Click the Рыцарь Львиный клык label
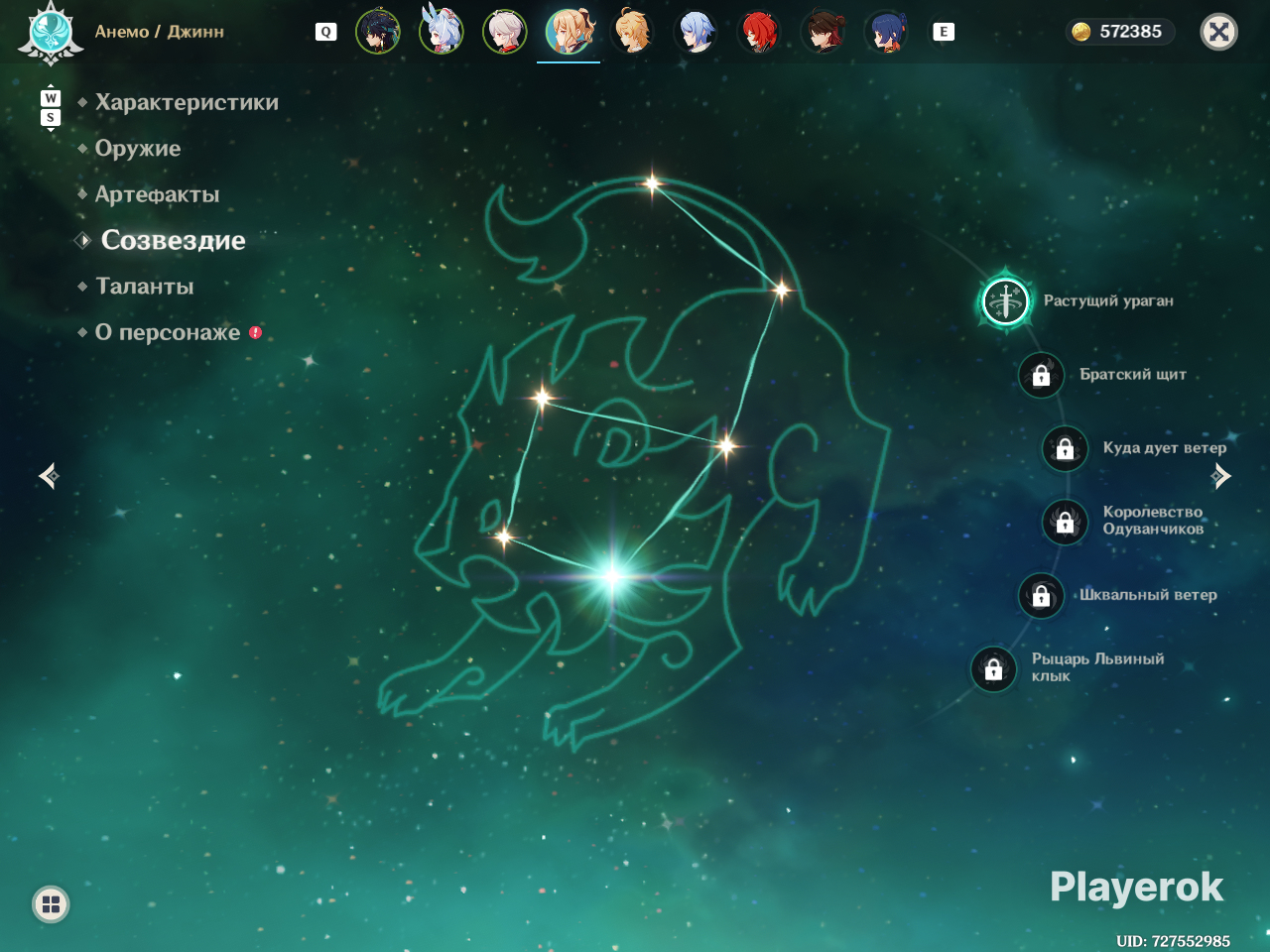Viewport: 1270px width, 952px height. (1098, 667)
